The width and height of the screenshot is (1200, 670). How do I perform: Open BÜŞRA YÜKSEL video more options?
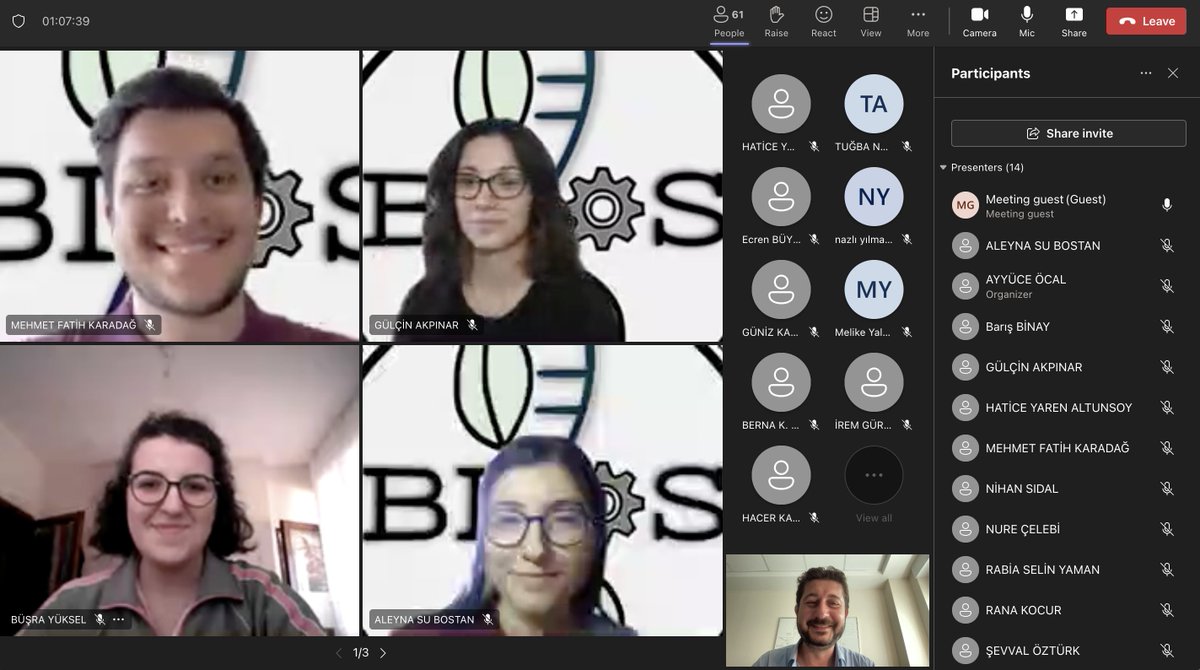coord(118,619)
